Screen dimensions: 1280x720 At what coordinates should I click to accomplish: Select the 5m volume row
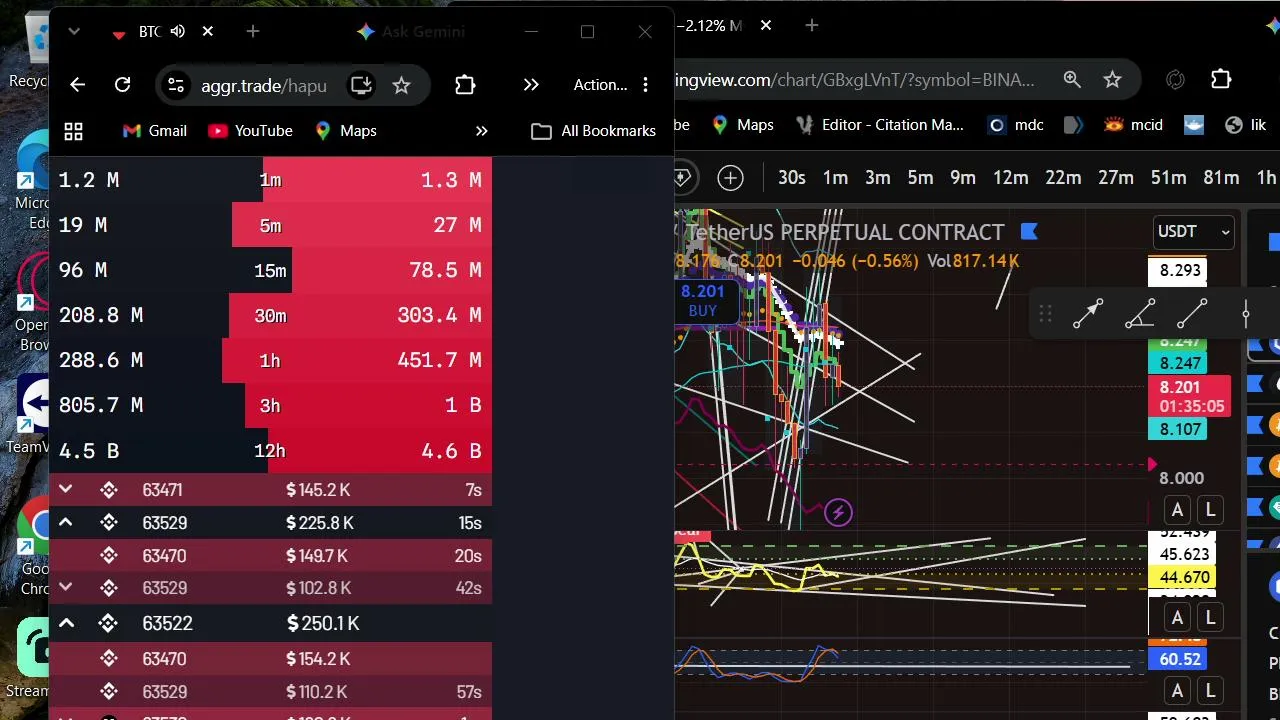[x=270, y=225]
